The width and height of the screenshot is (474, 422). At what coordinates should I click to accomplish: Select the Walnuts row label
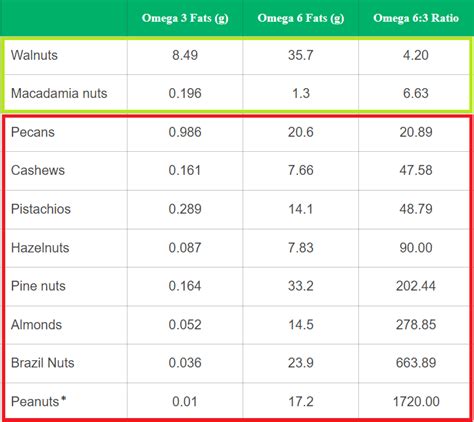(x=34, y=55)
